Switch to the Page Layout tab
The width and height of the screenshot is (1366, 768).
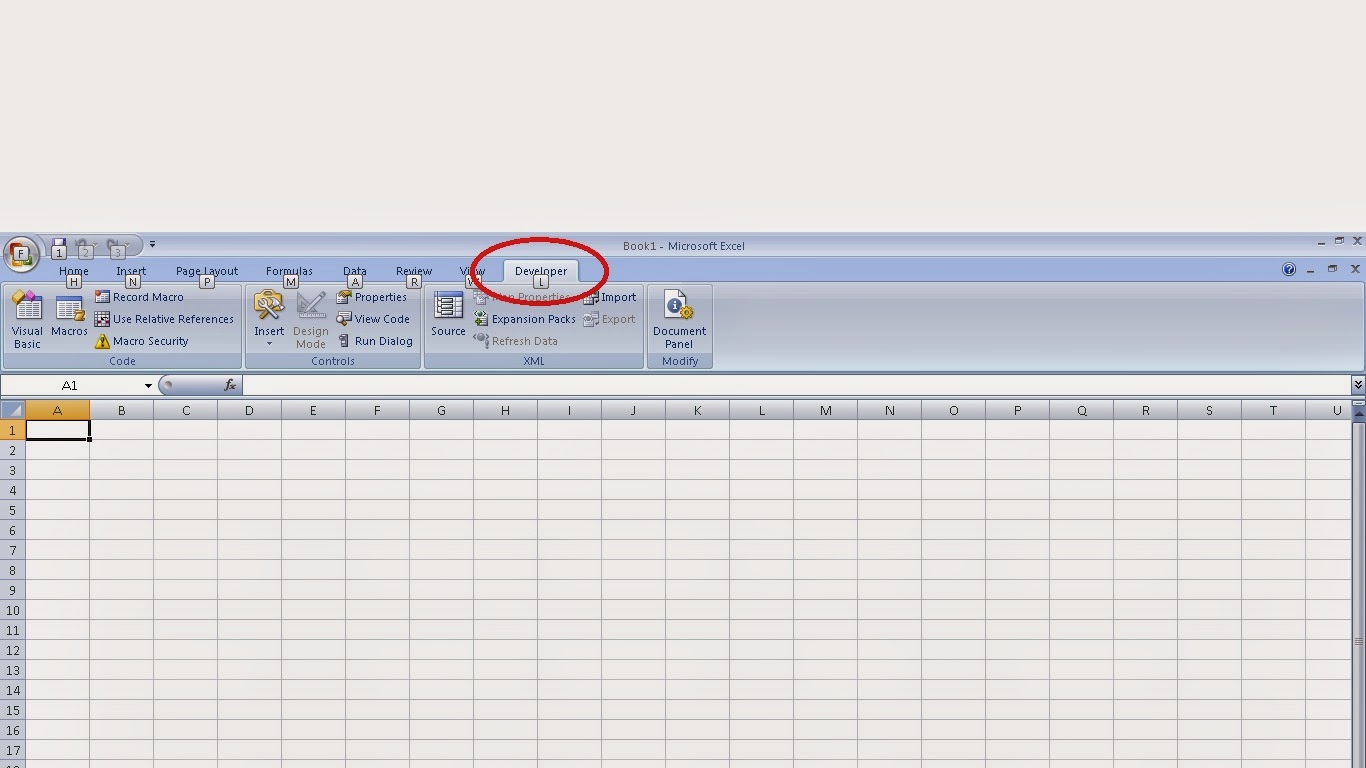(207, 271)
